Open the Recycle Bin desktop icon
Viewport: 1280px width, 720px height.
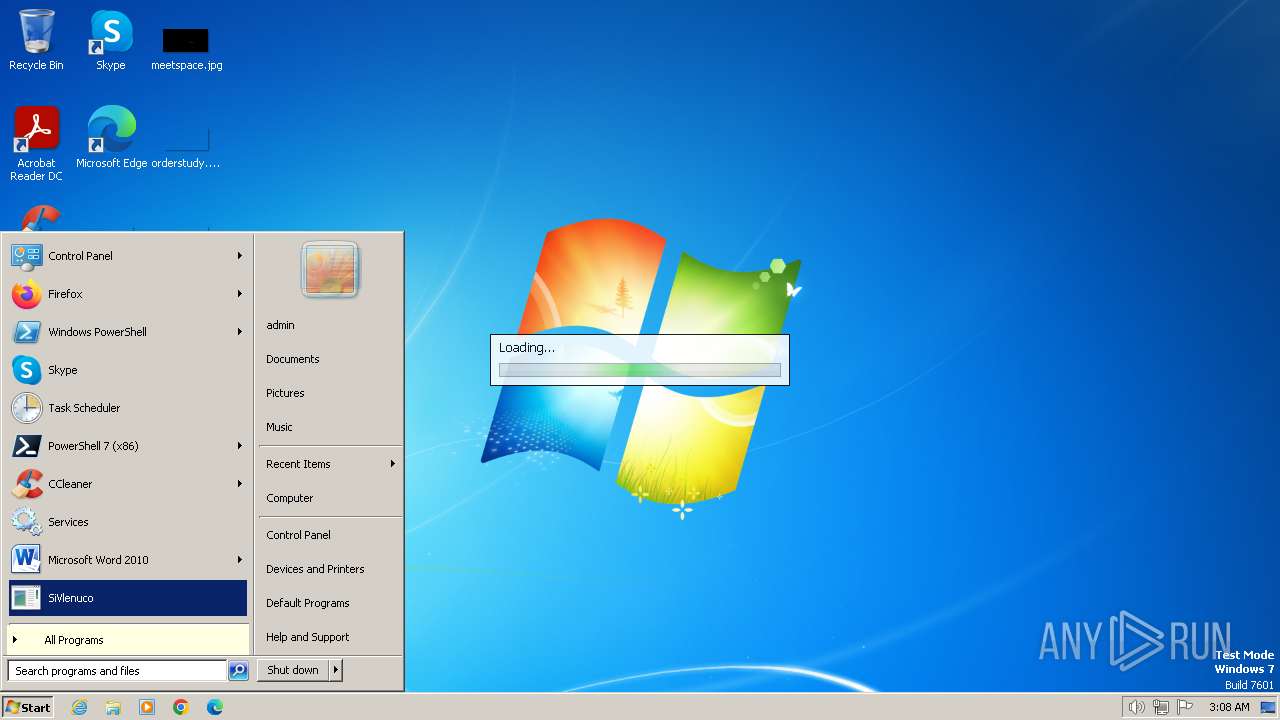click(x=36, y=40)
